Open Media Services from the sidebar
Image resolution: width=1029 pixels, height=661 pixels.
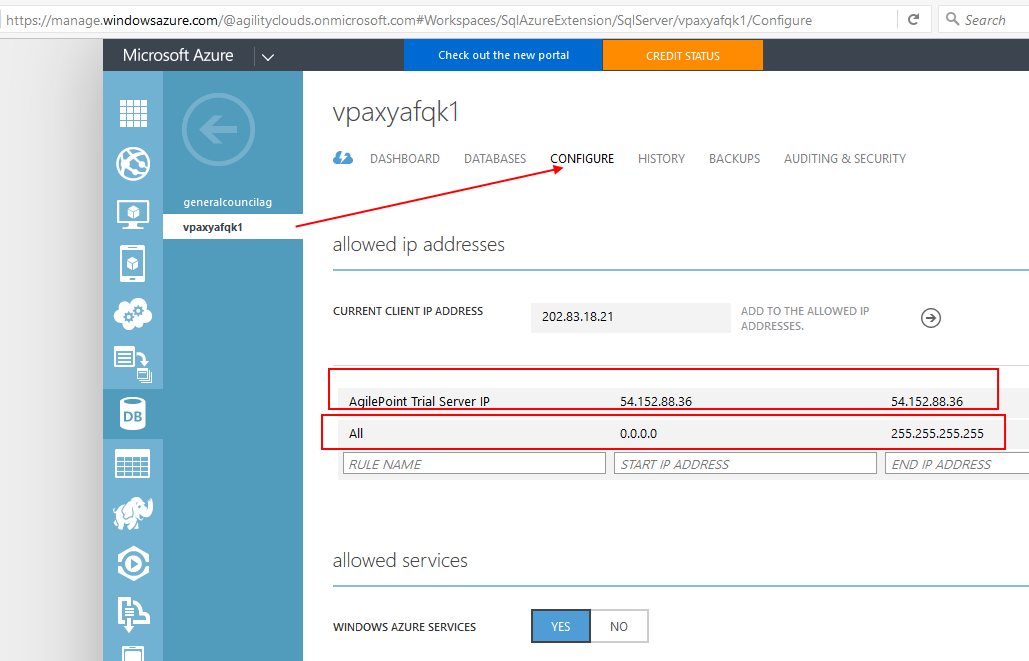[x=133, y=563]
